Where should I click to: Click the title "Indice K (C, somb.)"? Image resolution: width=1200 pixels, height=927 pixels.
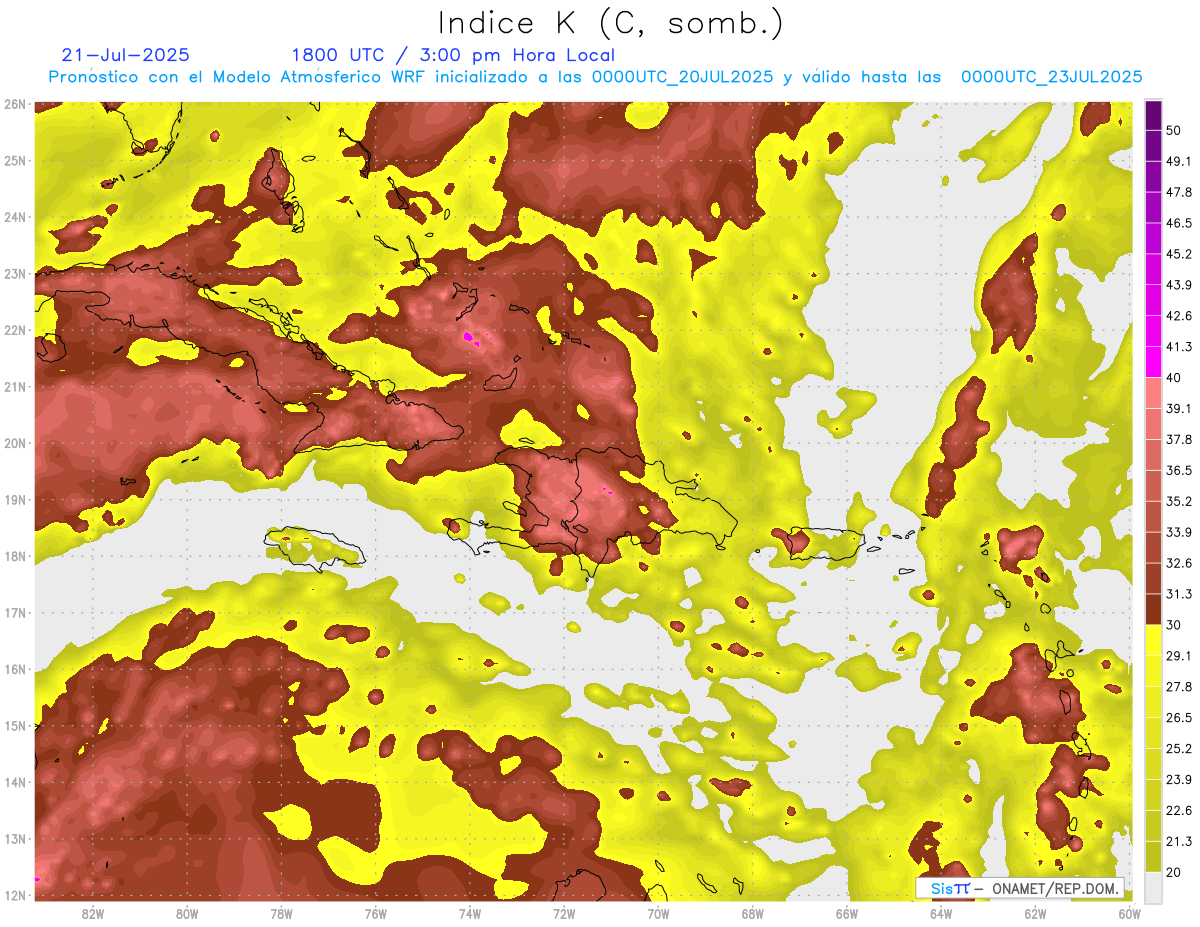(610, 23)
